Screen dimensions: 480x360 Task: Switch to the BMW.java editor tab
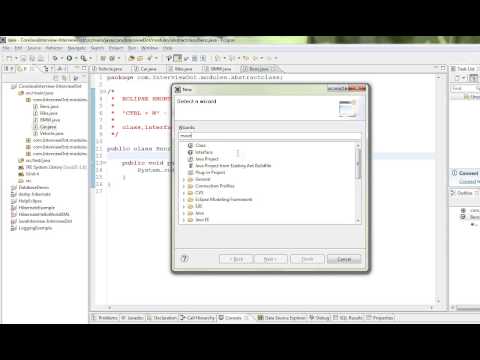[x=218, y=69]
